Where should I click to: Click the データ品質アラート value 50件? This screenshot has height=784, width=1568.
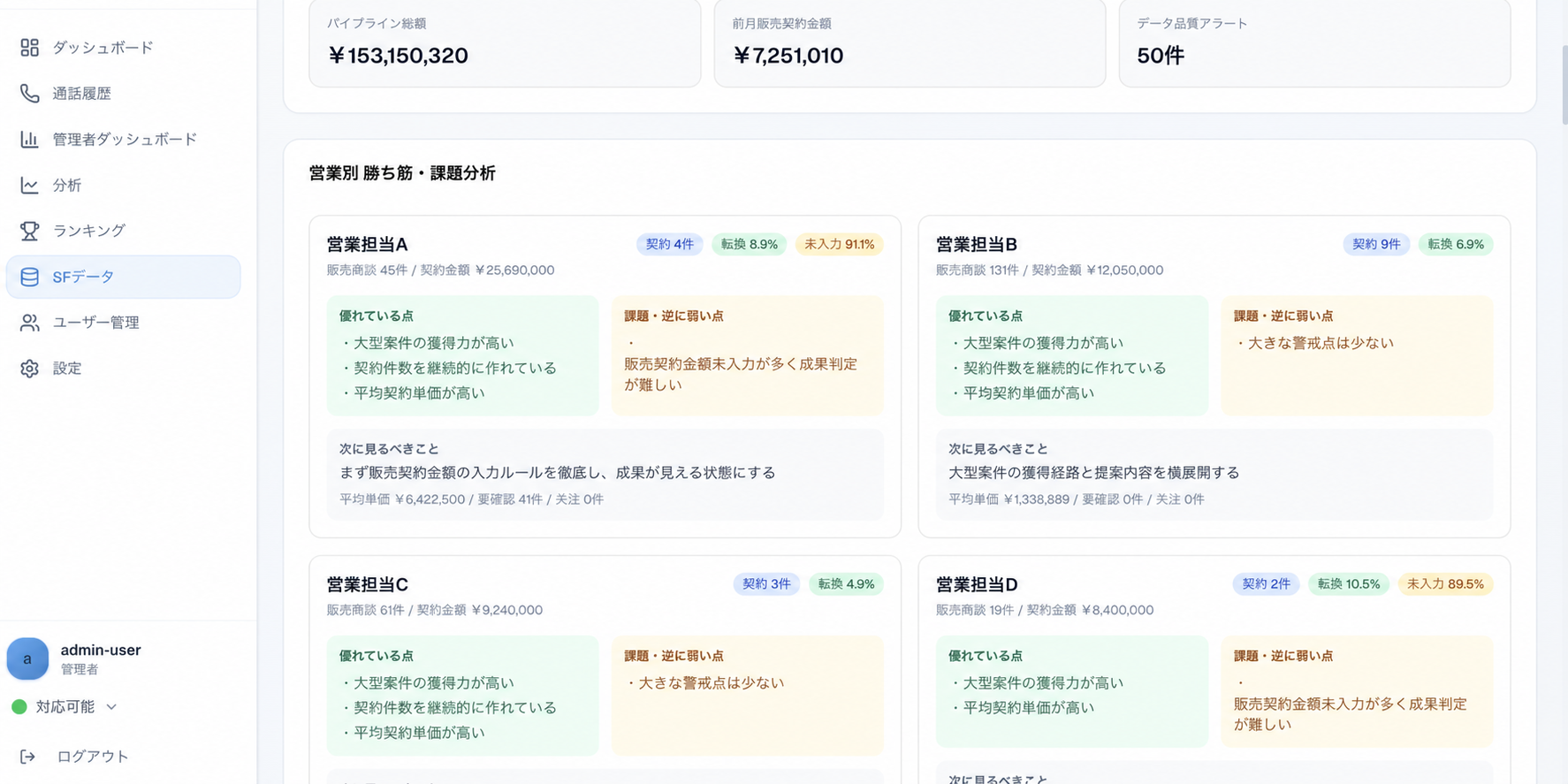[x=1161, y=56]
